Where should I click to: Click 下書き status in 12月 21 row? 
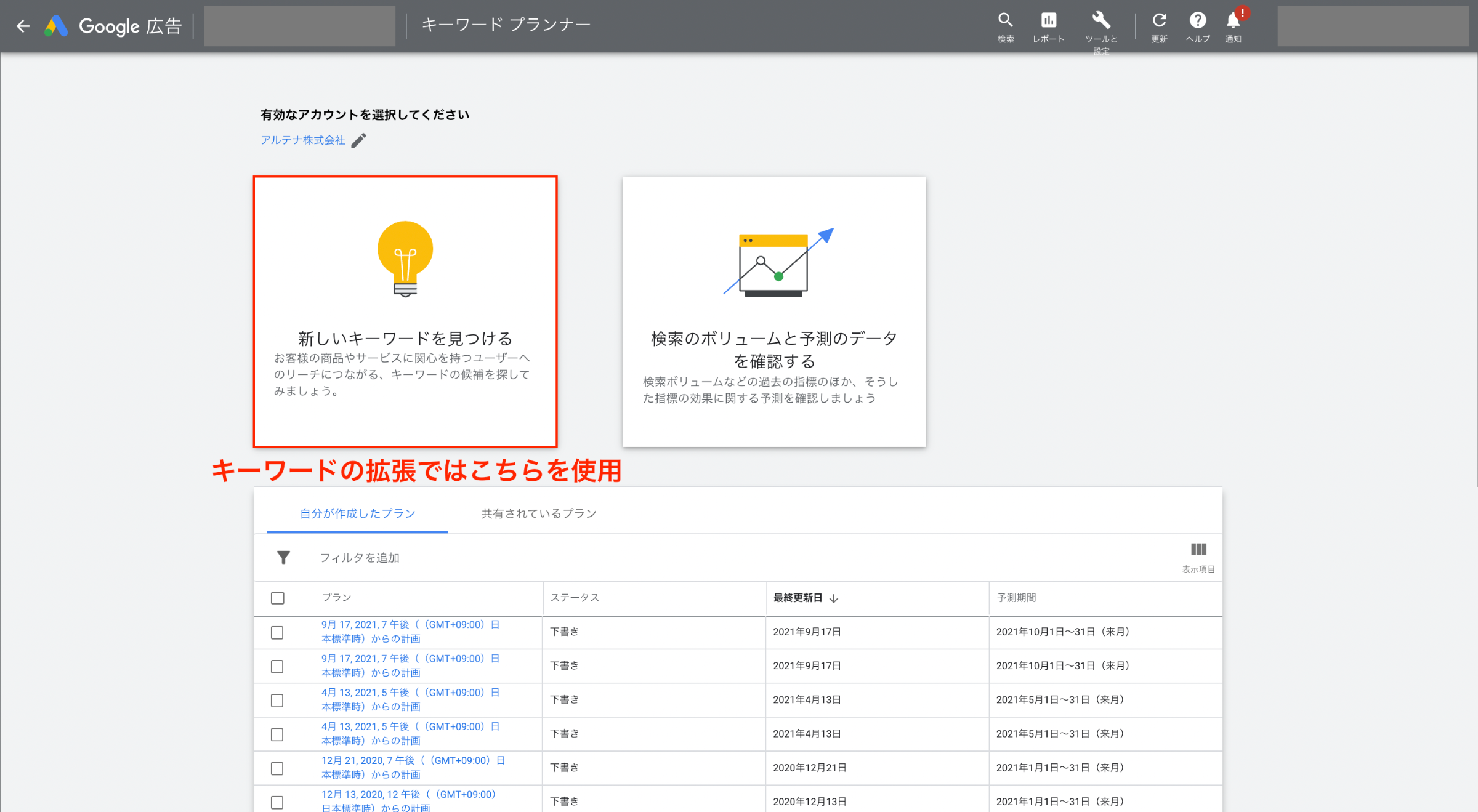point(564,768)
